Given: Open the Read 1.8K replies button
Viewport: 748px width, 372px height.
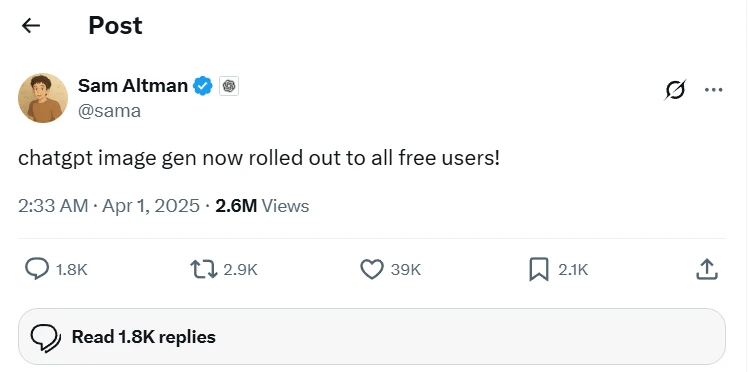Looking at the screenshot, I should (372, 337).
